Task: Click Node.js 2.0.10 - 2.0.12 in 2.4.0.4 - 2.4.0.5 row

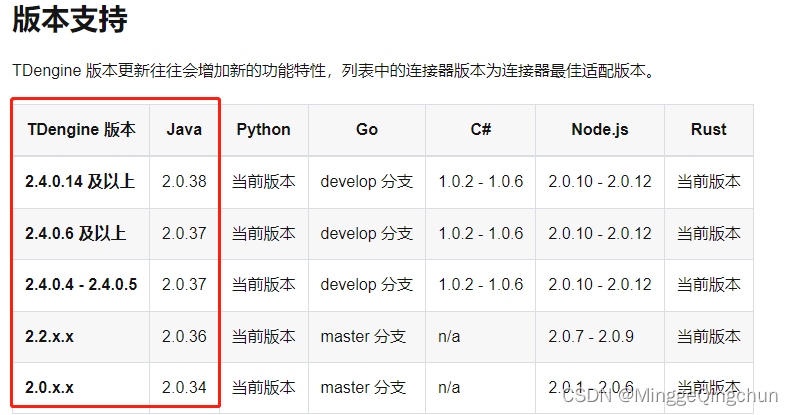Action: pyautogui.click(x=600, y=285)
